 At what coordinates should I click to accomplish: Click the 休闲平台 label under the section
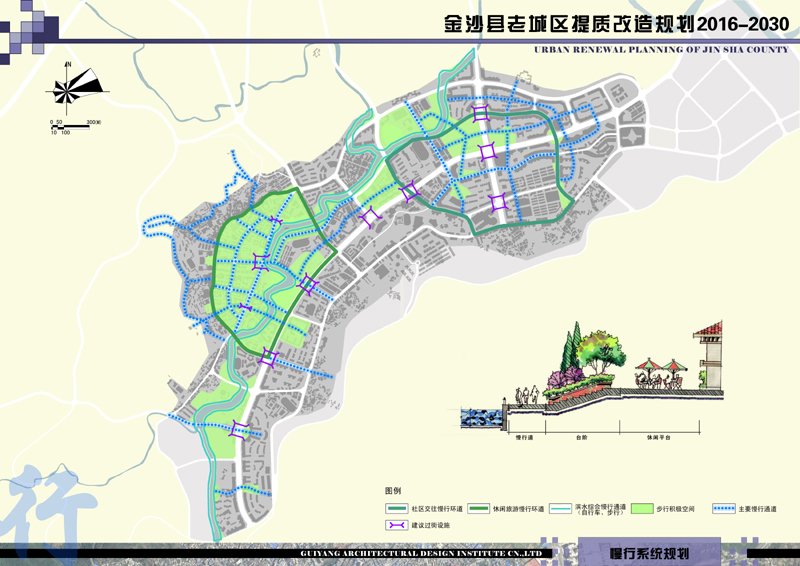657,437
